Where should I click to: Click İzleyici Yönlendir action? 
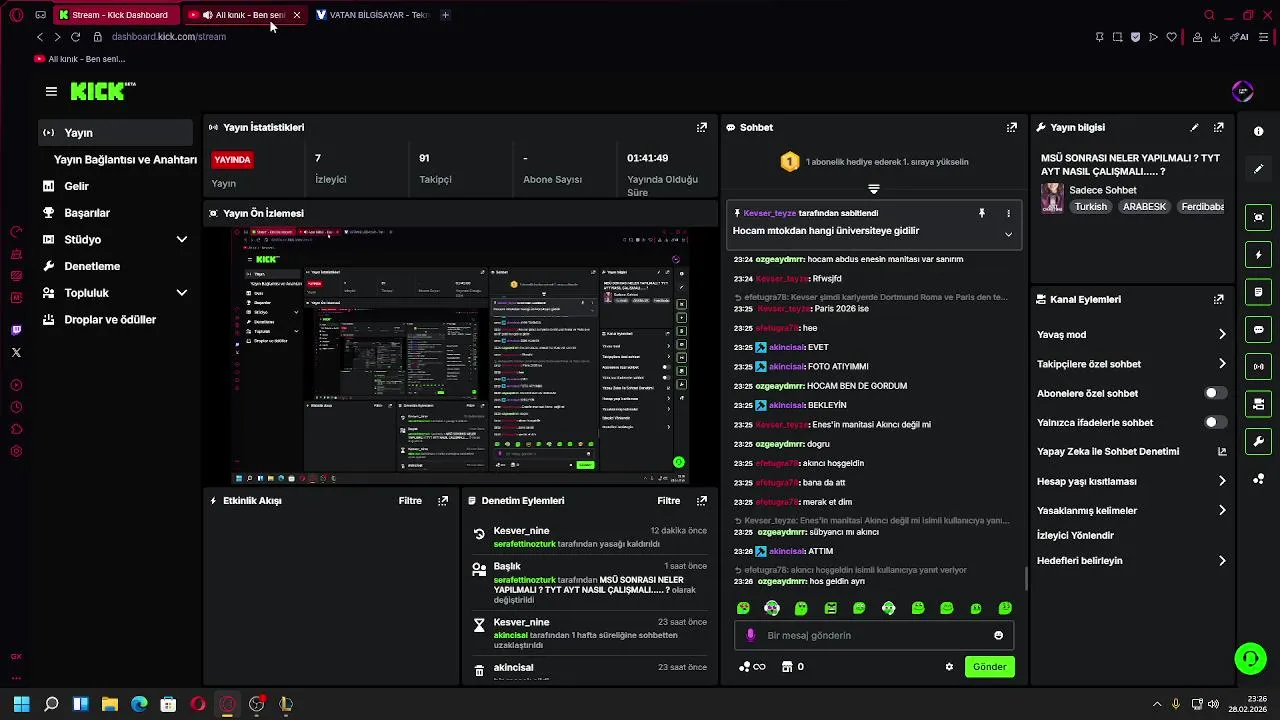coord(1075,535)
